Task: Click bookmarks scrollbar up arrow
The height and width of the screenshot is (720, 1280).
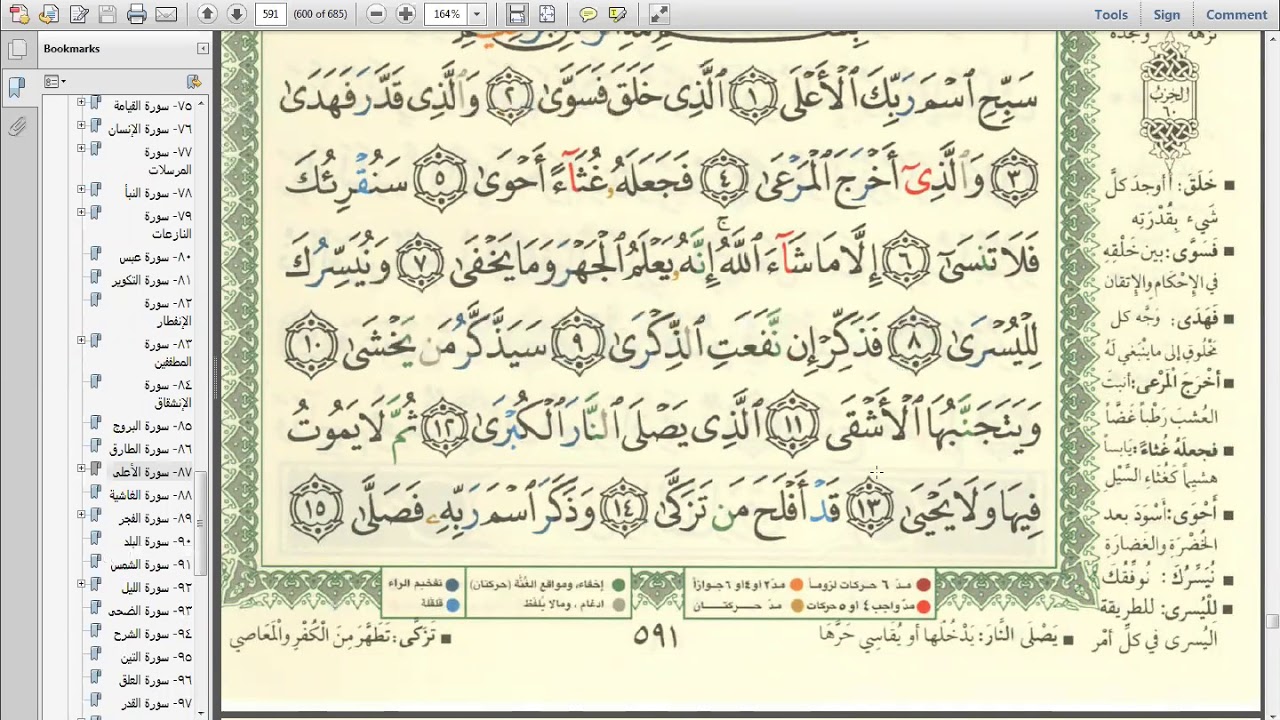Action: tap(201, 104)
